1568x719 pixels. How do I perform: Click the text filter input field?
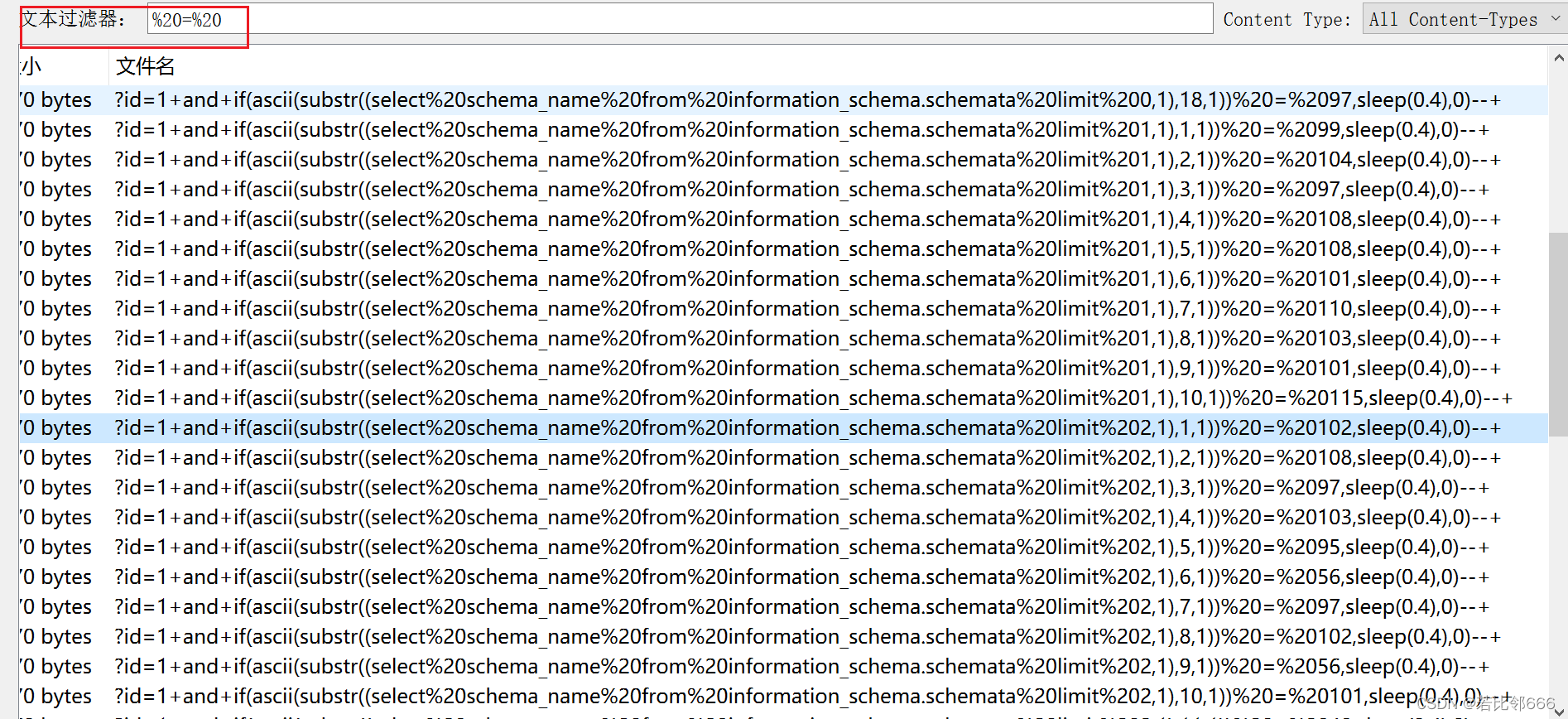(680, 20)
